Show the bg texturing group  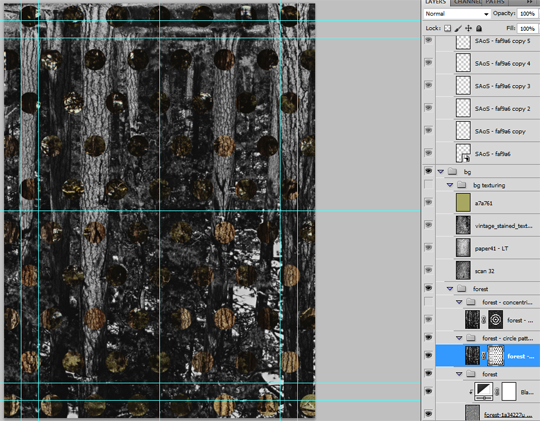pos(428,185)
